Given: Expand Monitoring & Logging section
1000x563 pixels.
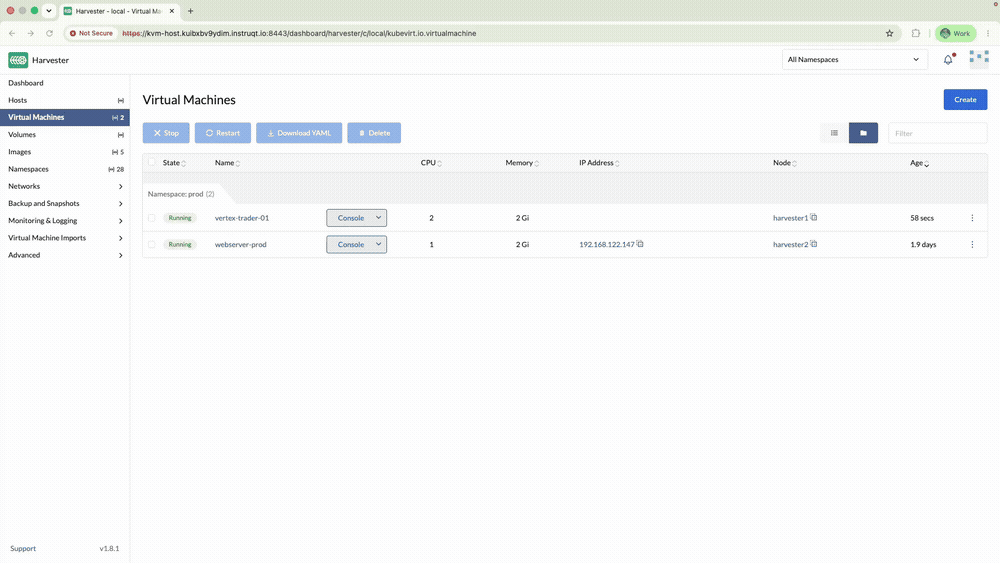Looking at the screenshot, I should [x=64, y=221].
